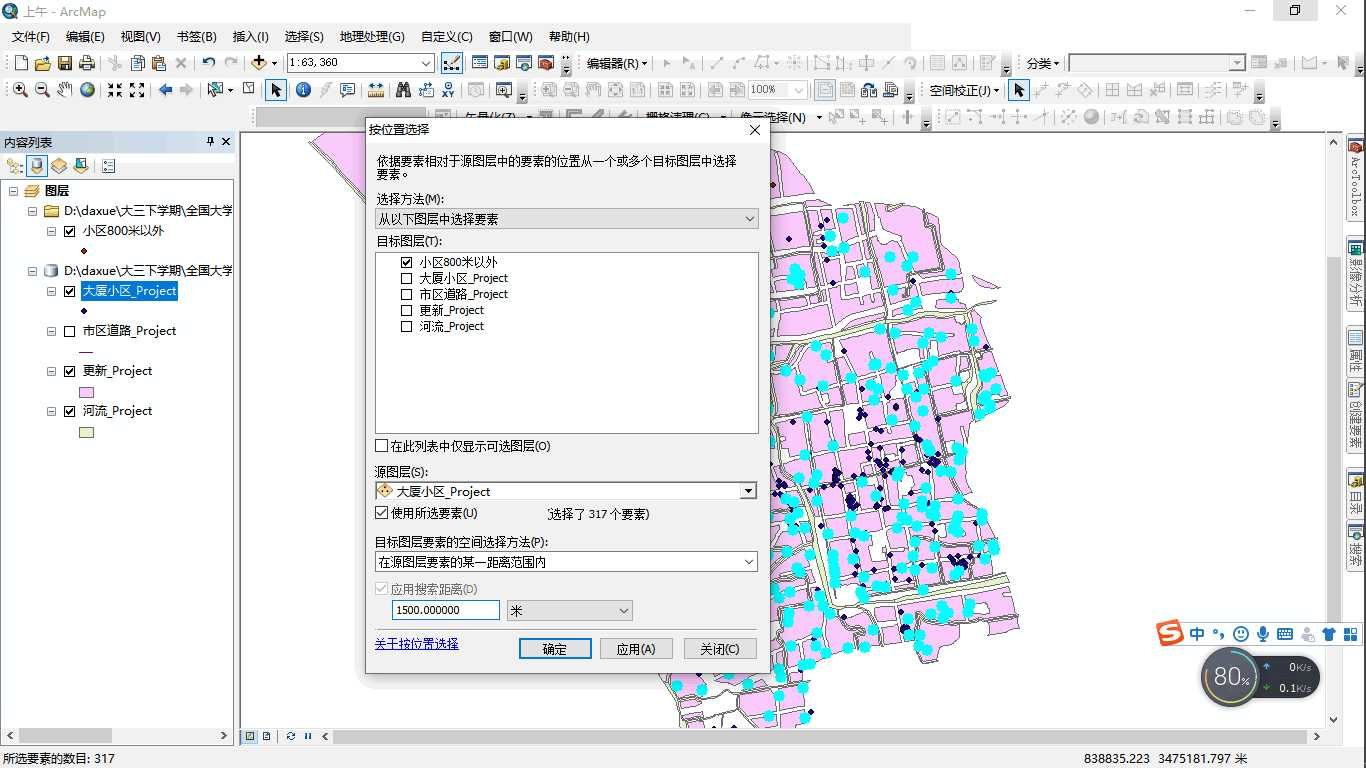Collapse the 更新_Project layer legend

pos(52,371)
